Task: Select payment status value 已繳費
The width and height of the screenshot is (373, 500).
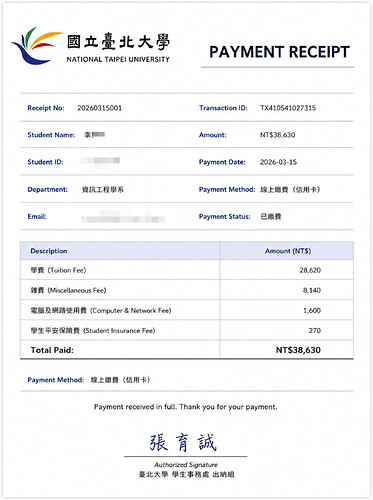Action: 271,217
